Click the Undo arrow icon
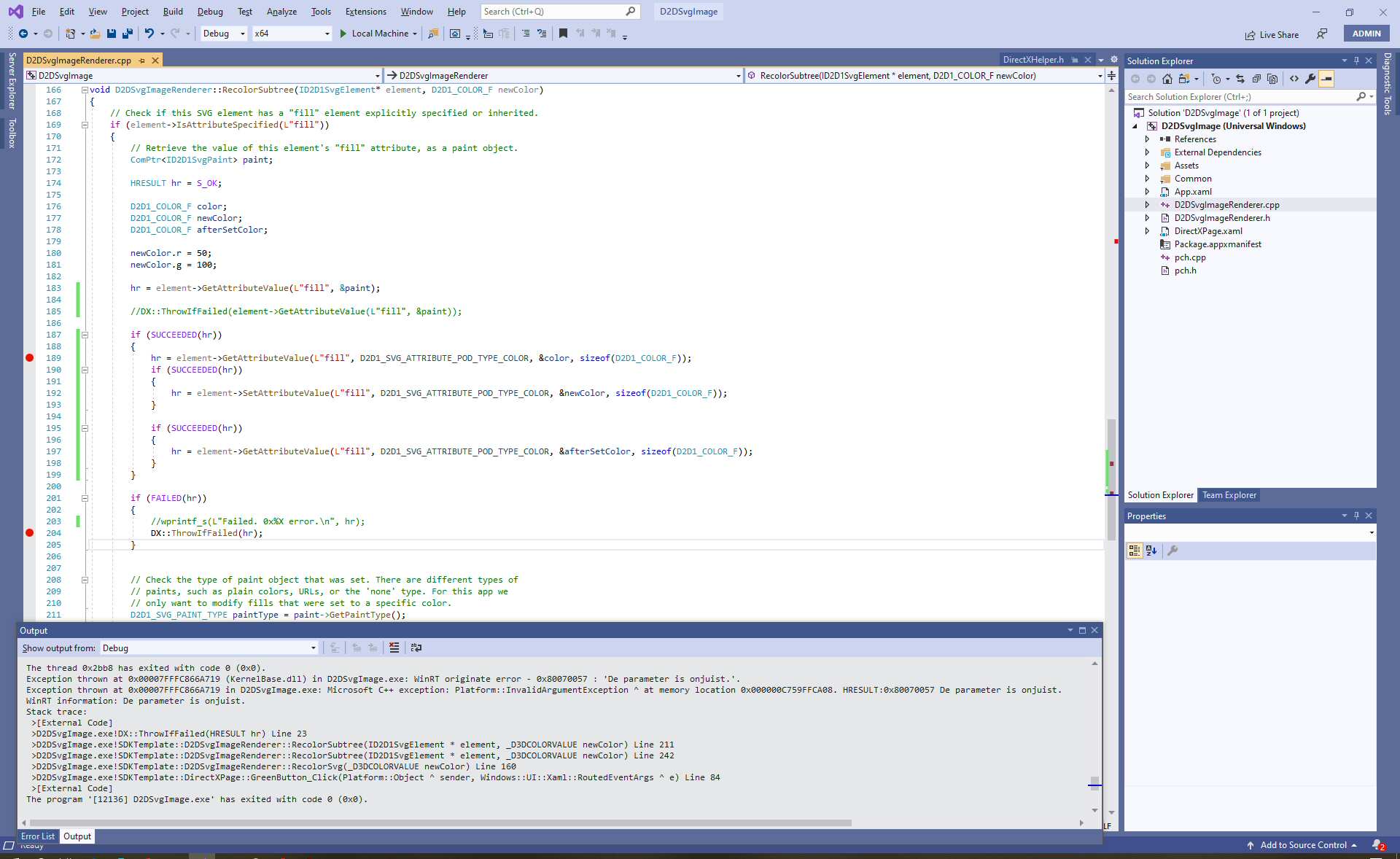Viewport: 1400px width, 859px height. 149,34
